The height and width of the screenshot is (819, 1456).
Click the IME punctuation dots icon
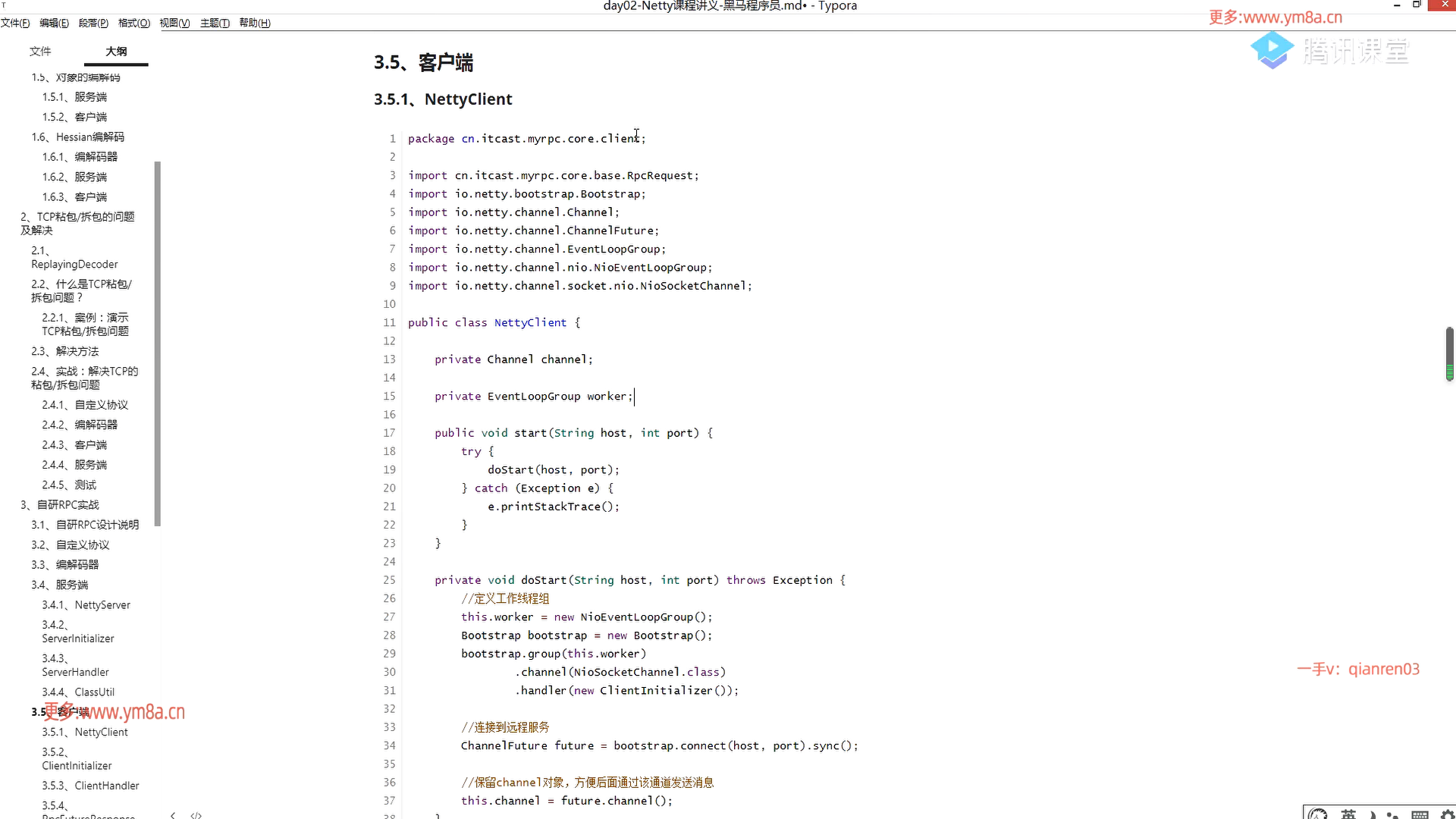tap(1392, 815)
